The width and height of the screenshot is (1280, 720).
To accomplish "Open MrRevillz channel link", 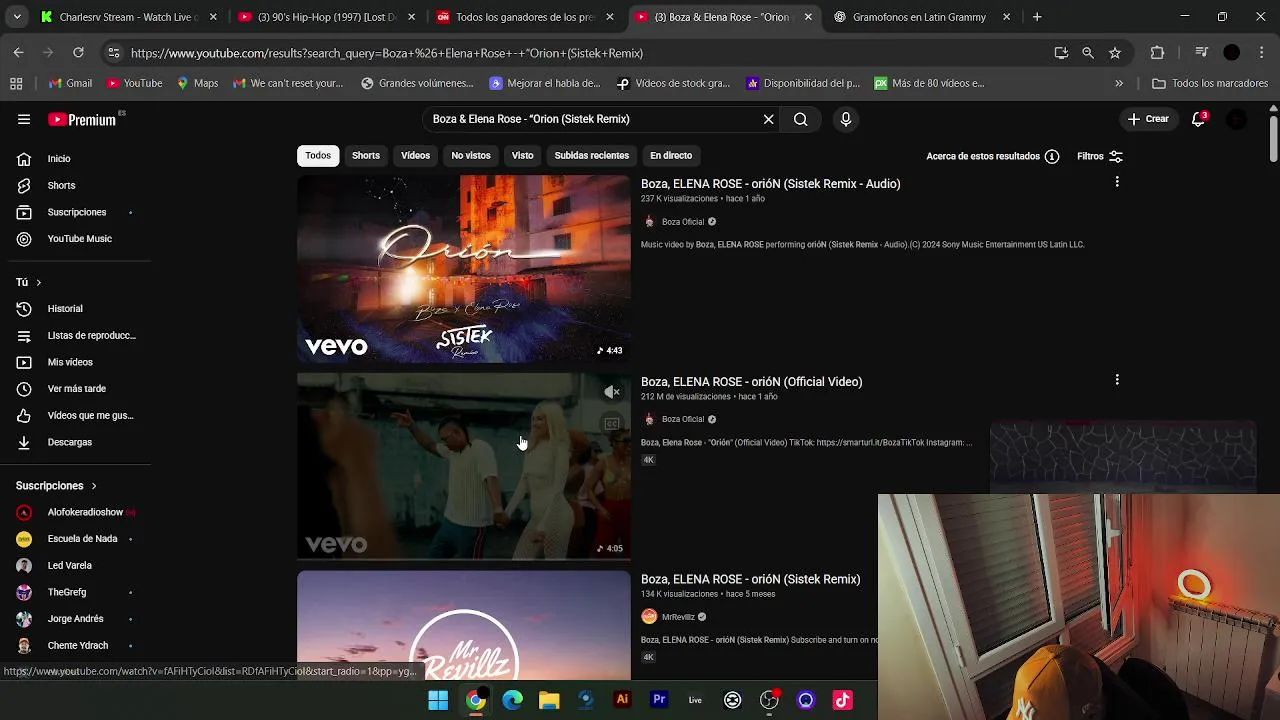I will tap(678, 617).
